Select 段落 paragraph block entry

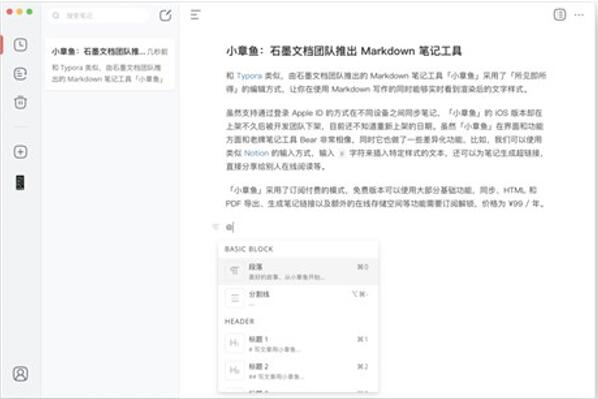click(298, 271)
